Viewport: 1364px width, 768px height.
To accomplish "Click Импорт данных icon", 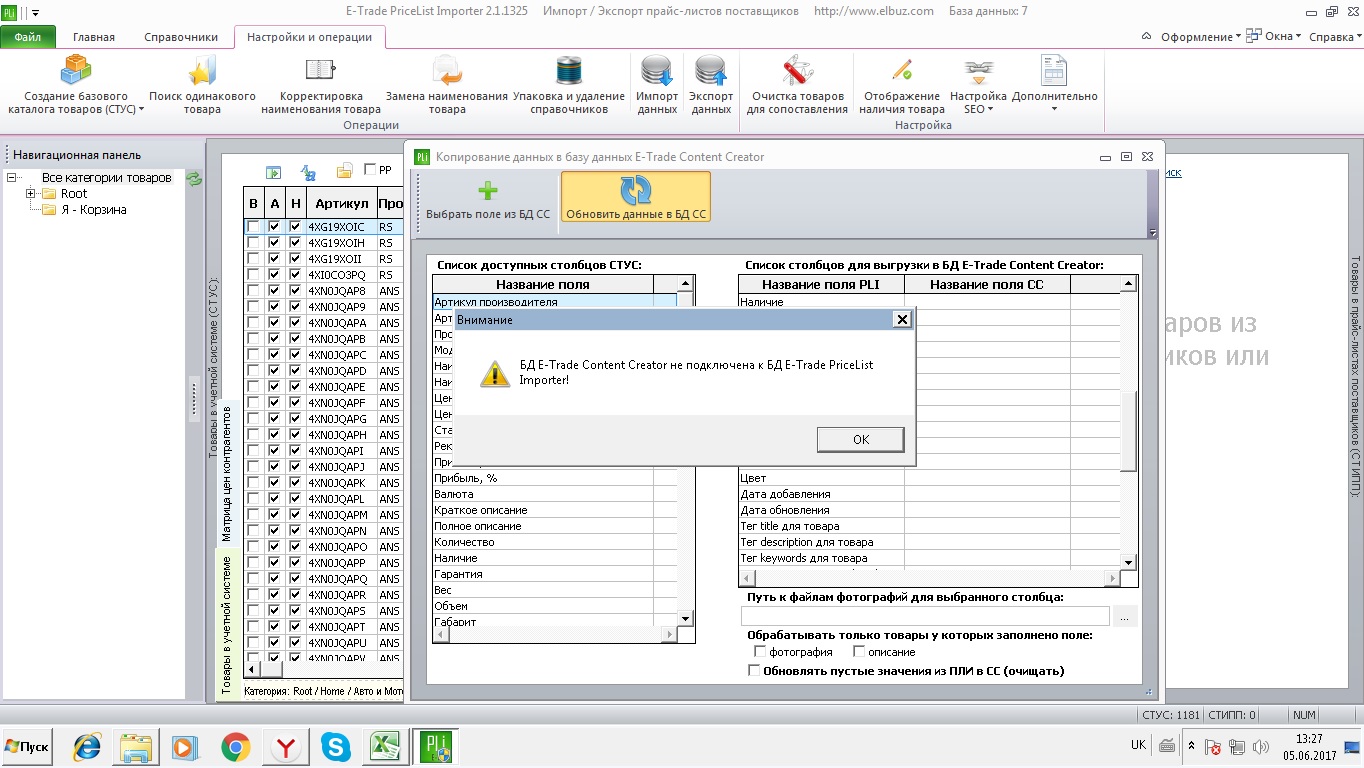I will coord(657,85).
